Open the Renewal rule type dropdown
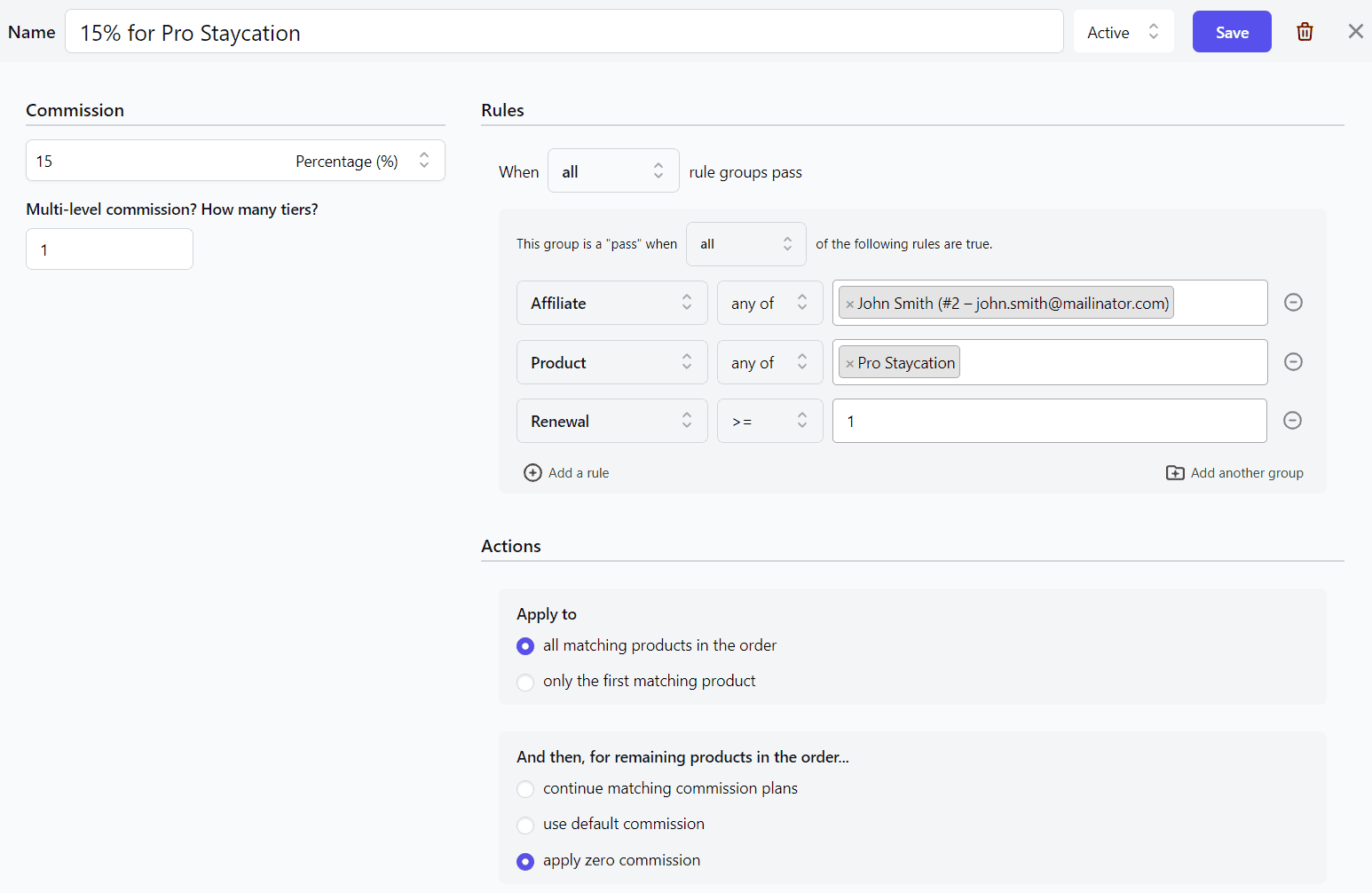The height and width of the screenshot is (893, 1372). click(612, 421)
